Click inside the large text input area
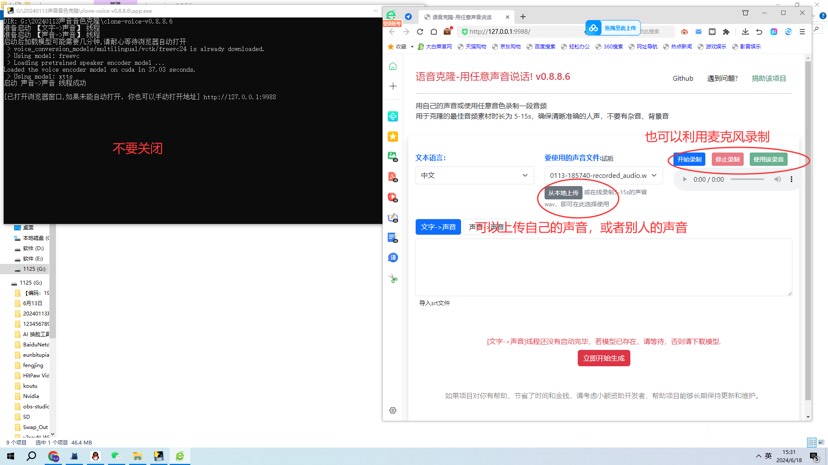828x465 pixels. tap(603, 266)
